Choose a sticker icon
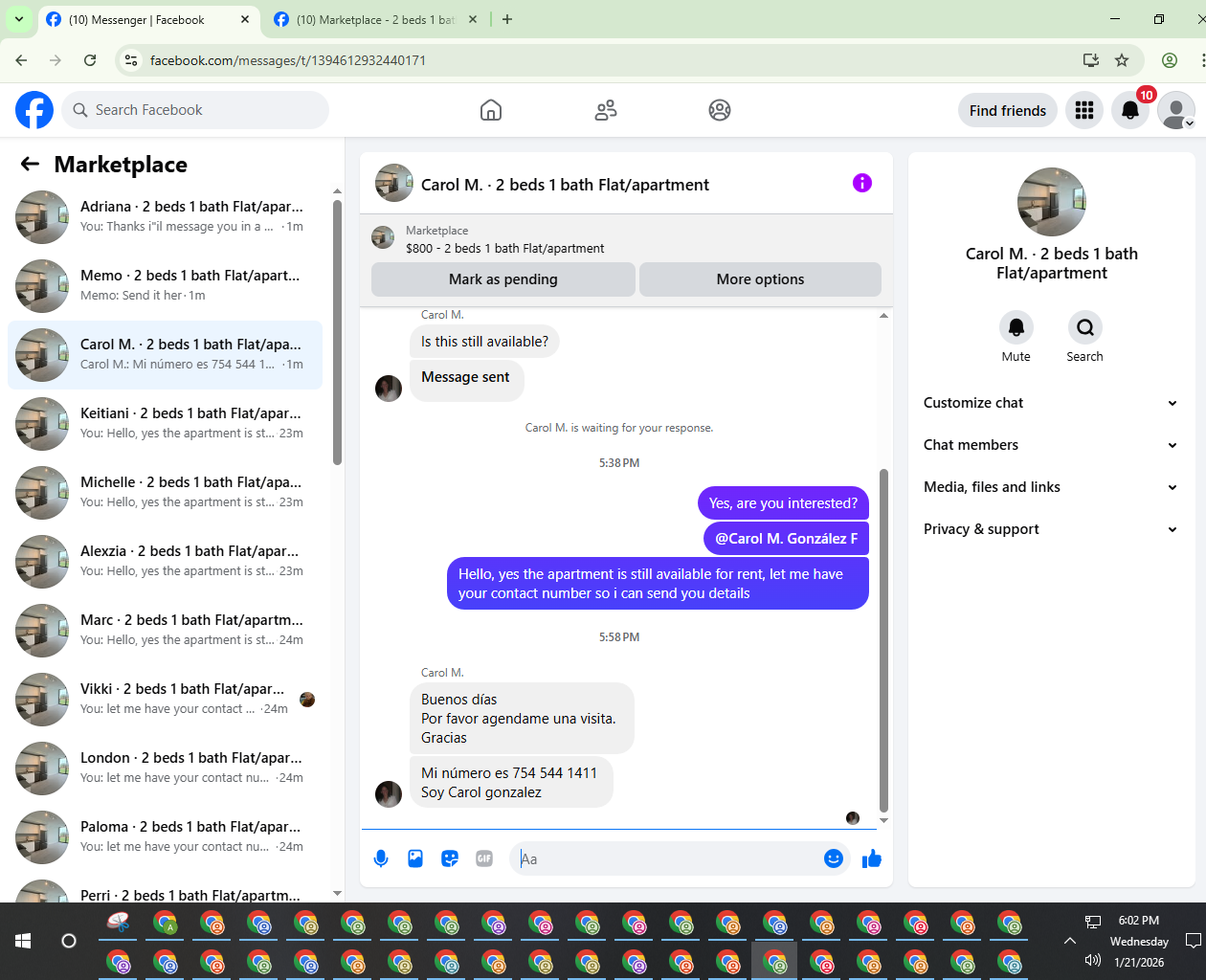1206x980 pixels. 450,858
